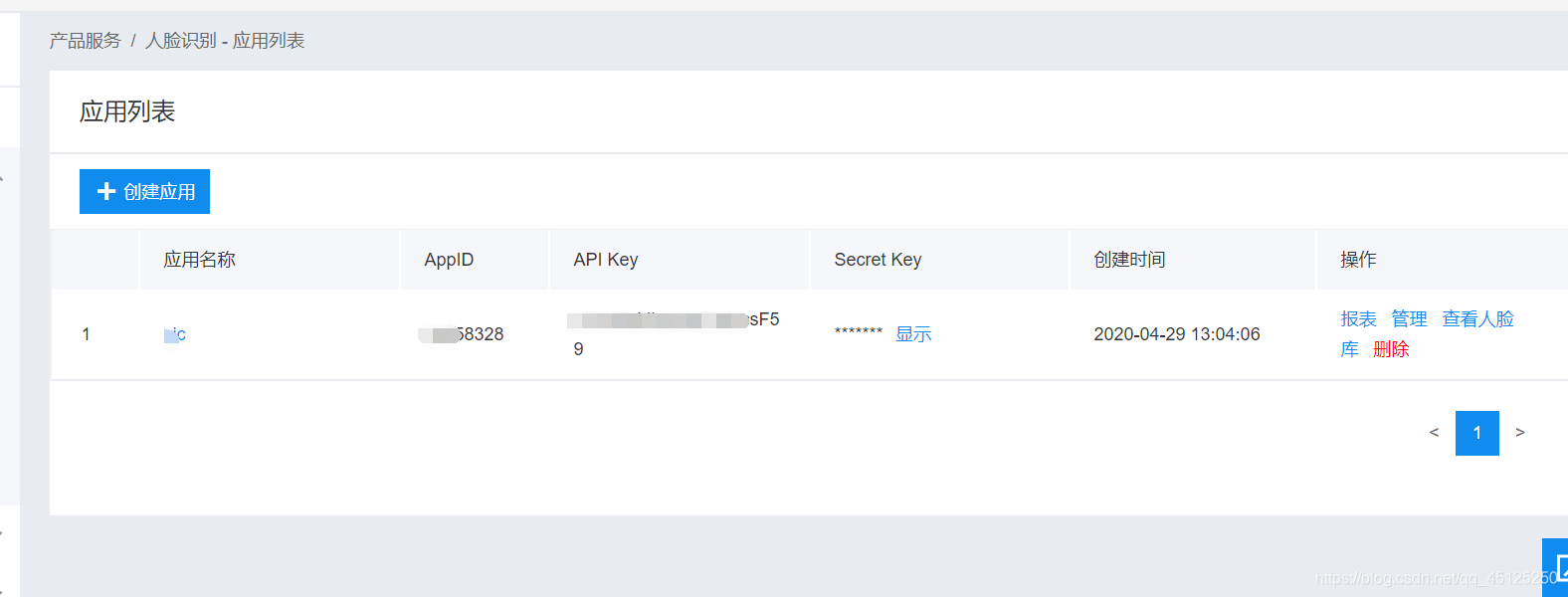Open 查看人脸库 for the application
Viewport: 1568px width, 597px height.
[1477, 319]
